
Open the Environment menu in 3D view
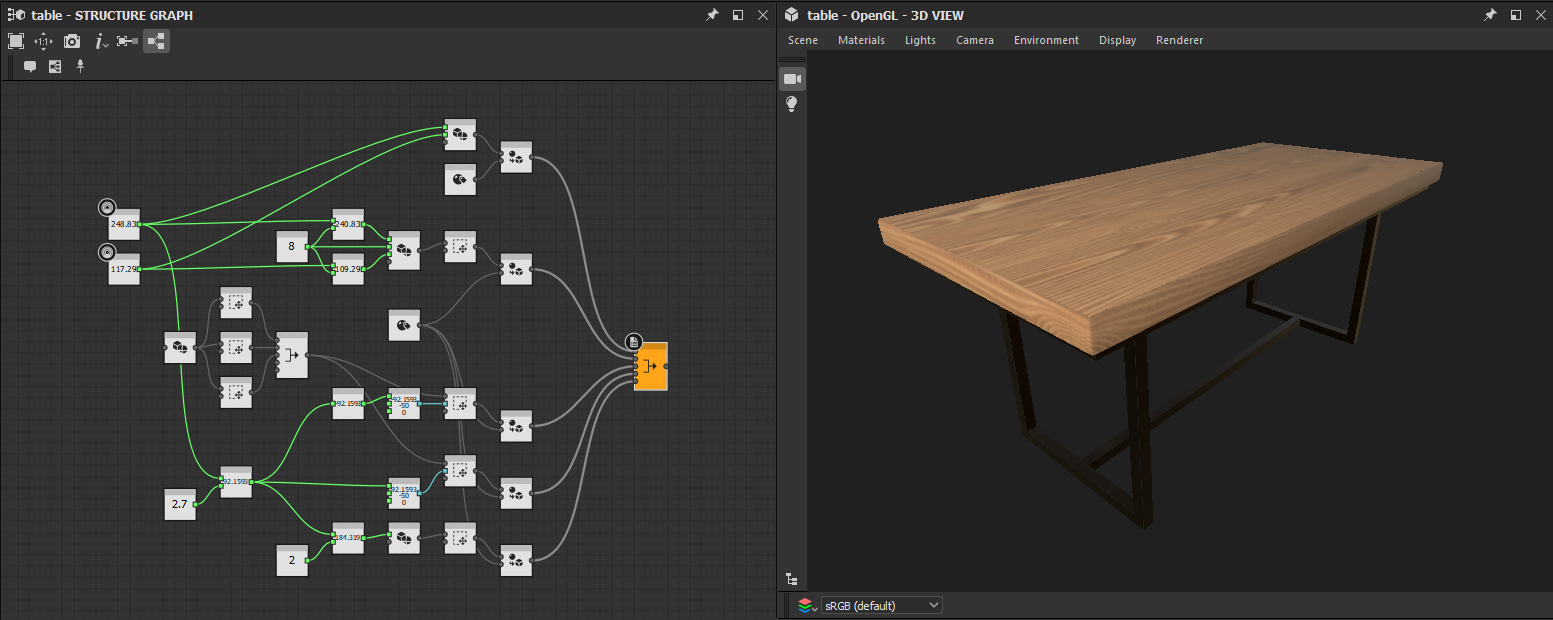(1046, 40)
